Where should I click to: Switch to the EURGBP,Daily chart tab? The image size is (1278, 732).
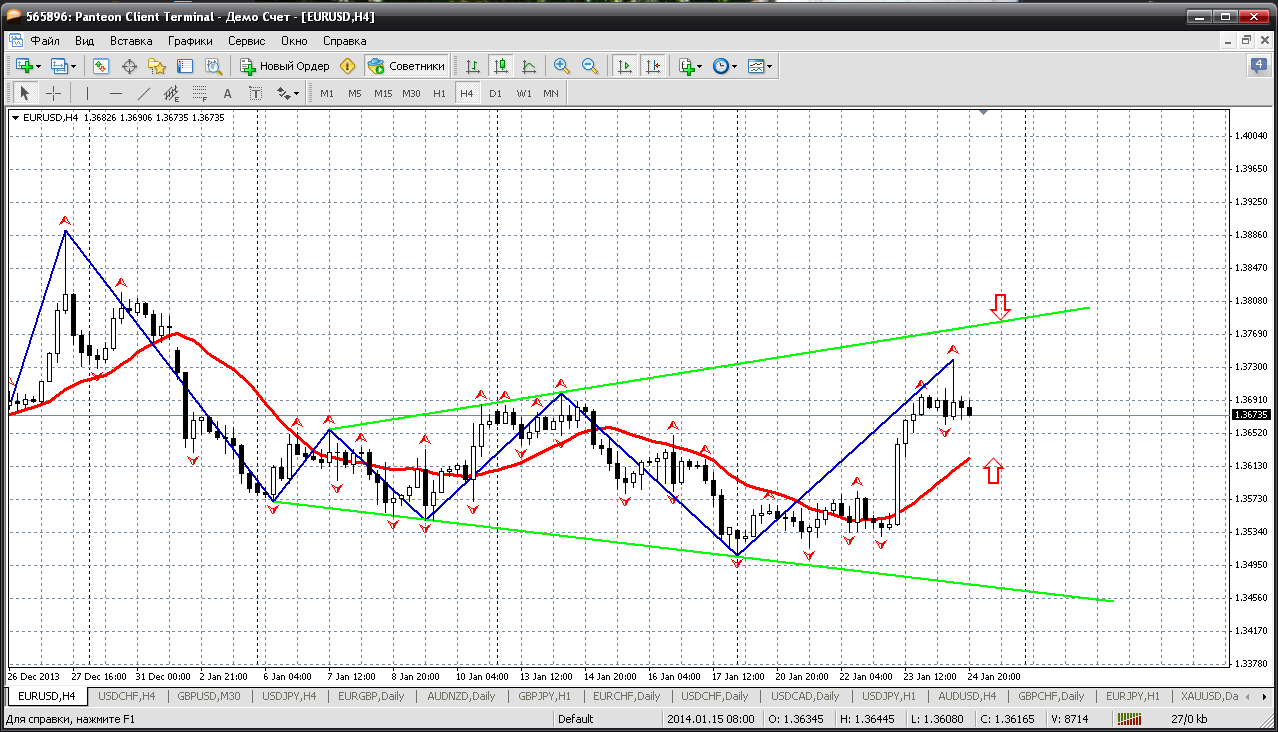click(x=371, y=696)
